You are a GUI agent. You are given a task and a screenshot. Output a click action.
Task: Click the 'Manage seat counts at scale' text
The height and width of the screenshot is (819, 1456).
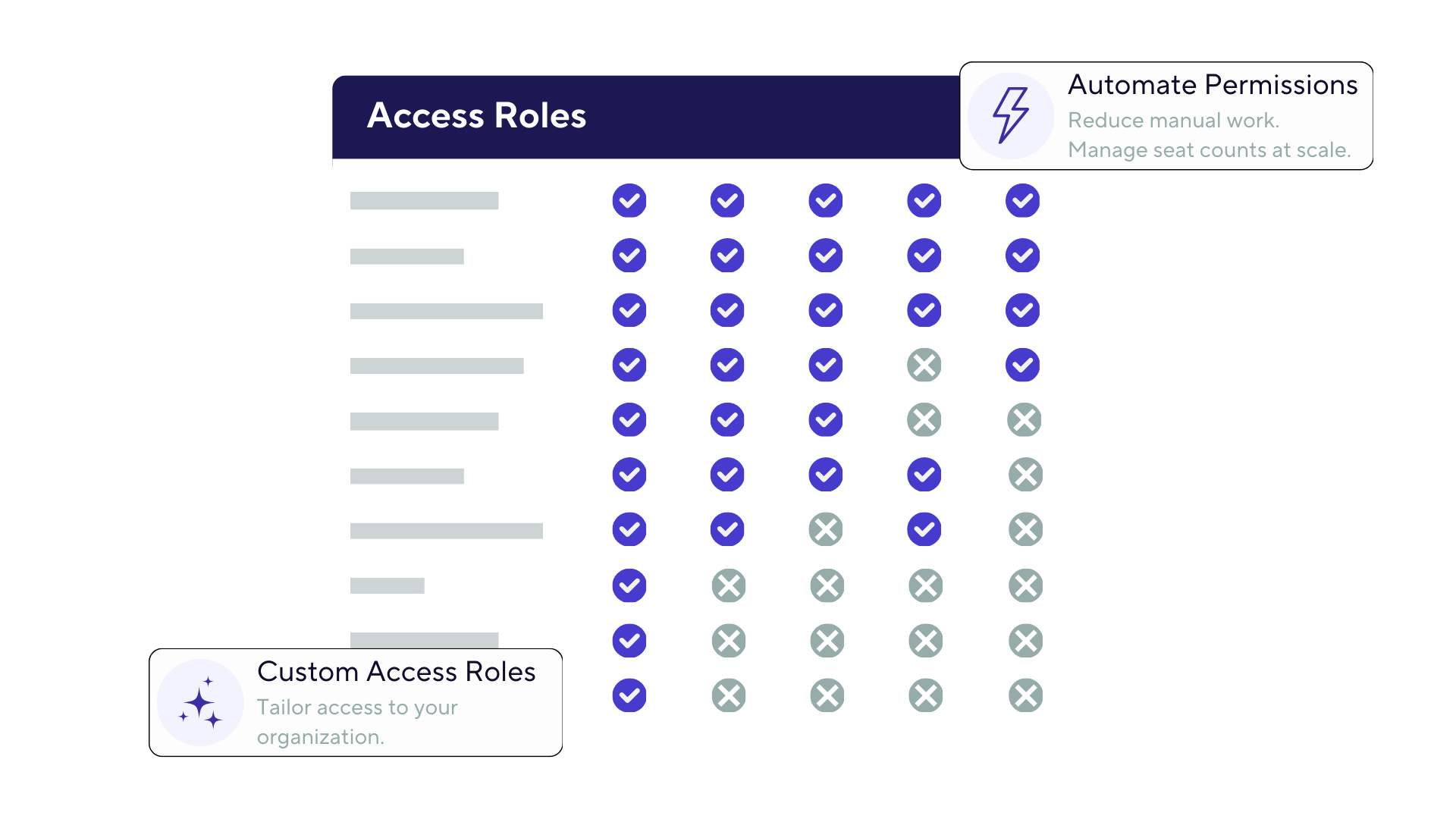[x=1209, y=150]
